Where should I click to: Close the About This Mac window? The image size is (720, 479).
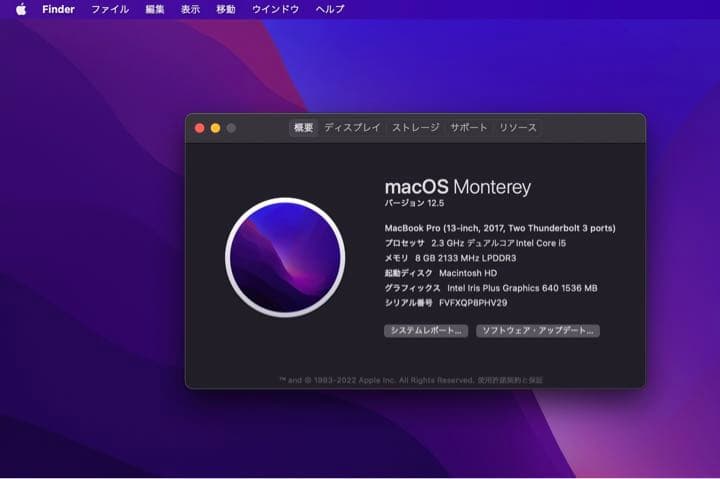[200, 128]
